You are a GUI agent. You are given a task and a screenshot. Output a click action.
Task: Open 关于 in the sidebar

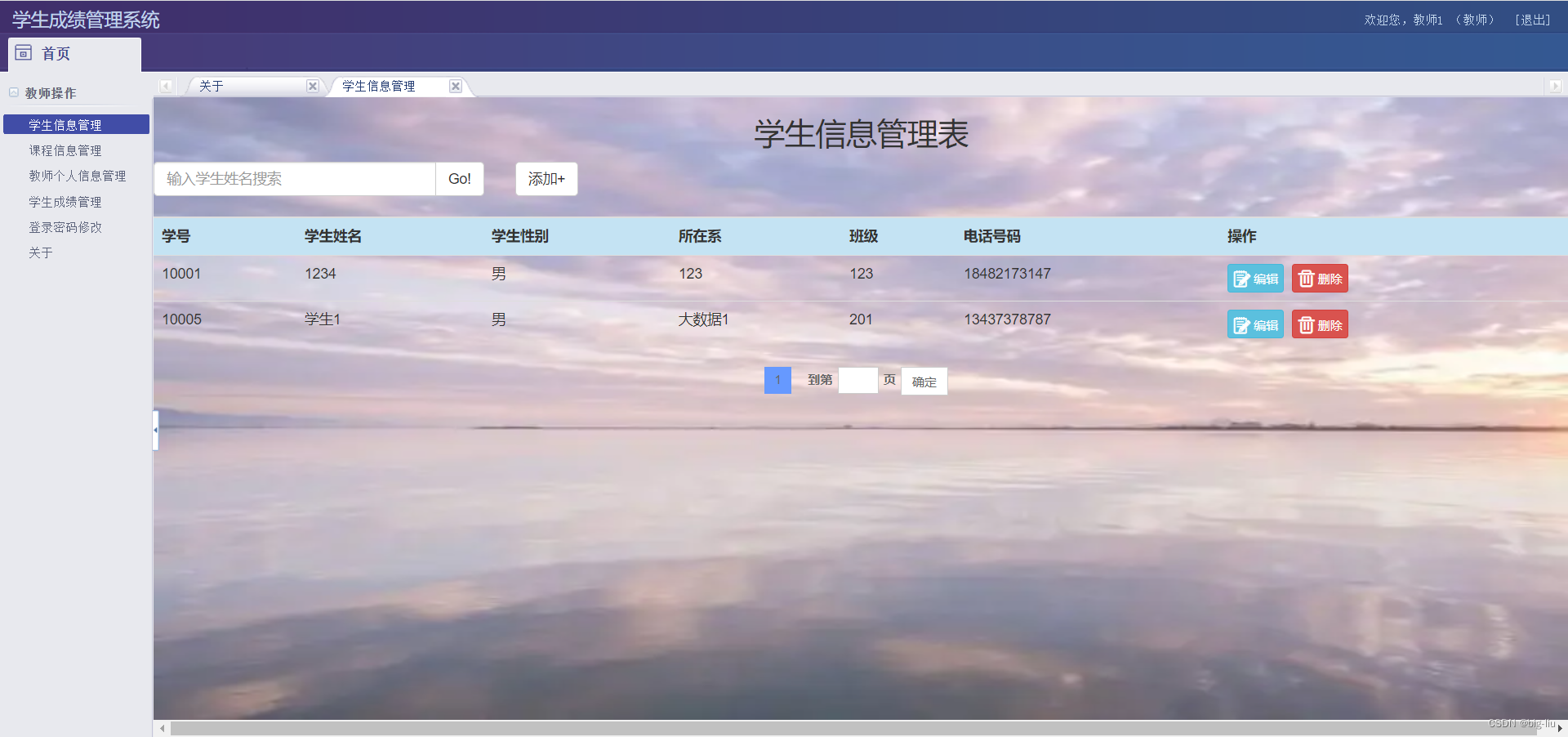point(41,252)
